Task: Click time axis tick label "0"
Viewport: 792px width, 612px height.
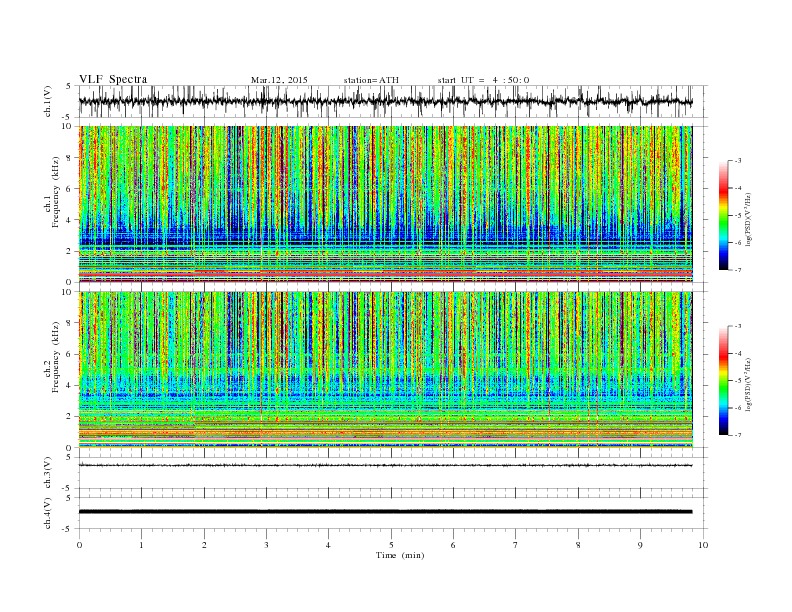Action: coord(79,545)
